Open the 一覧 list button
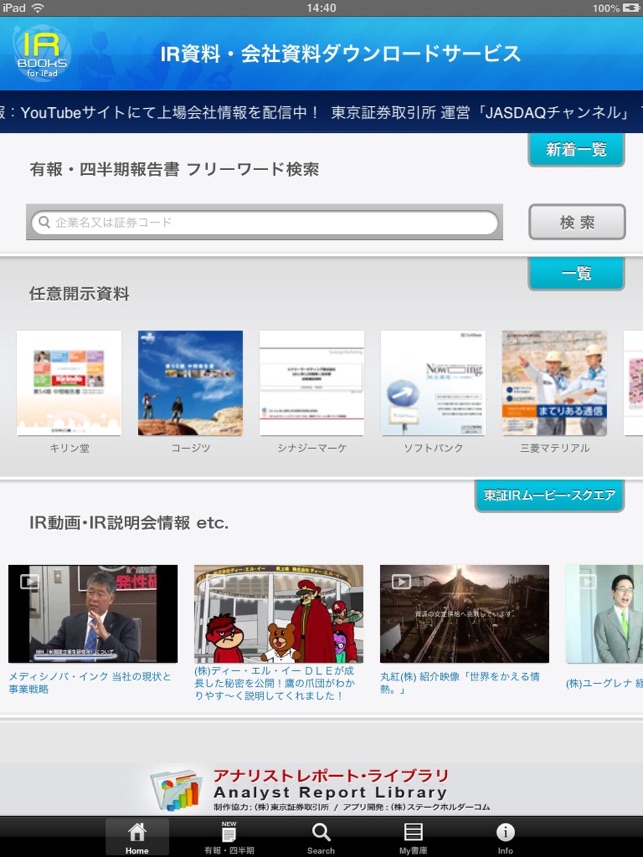The width and height of the screenshot is (643, 857). [576, 273]
